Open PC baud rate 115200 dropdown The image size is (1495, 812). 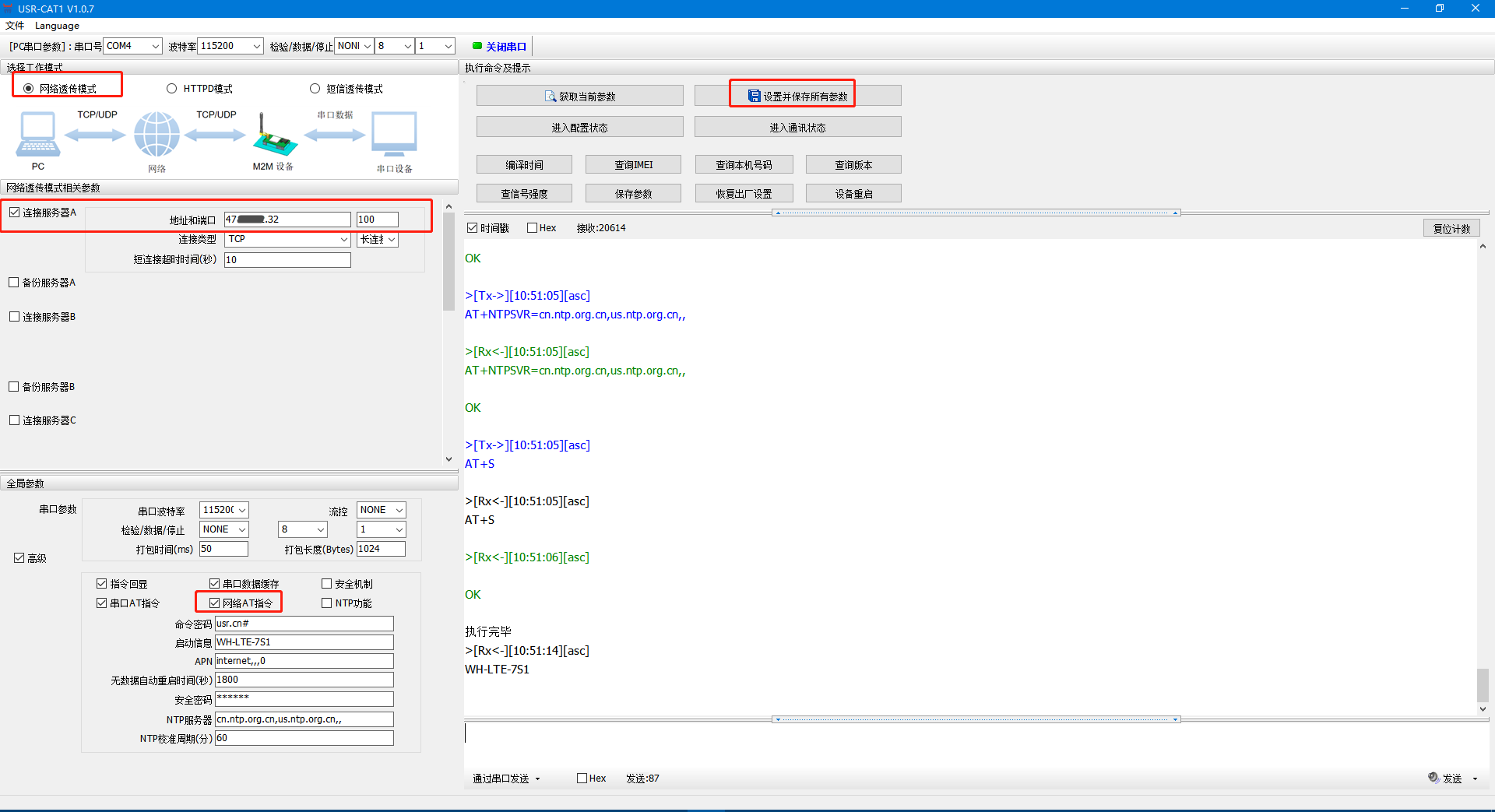(x=230, y=46)
